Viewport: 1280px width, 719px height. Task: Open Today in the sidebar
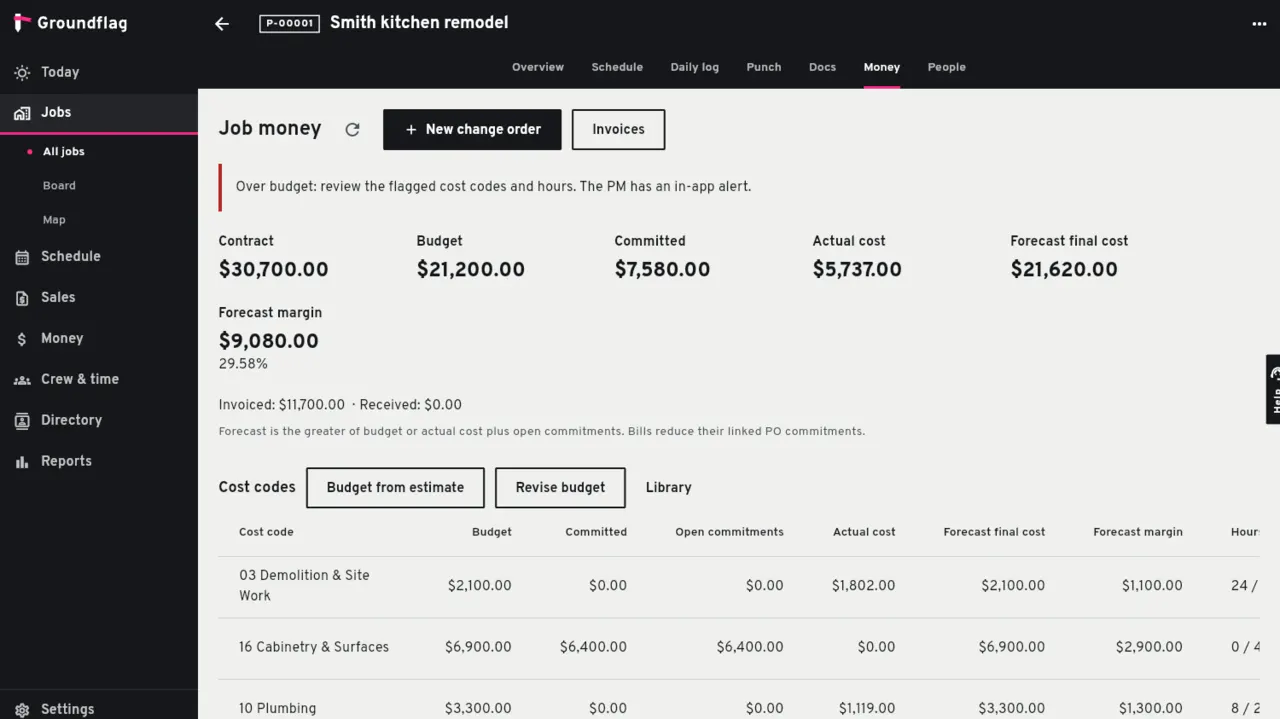99,72
